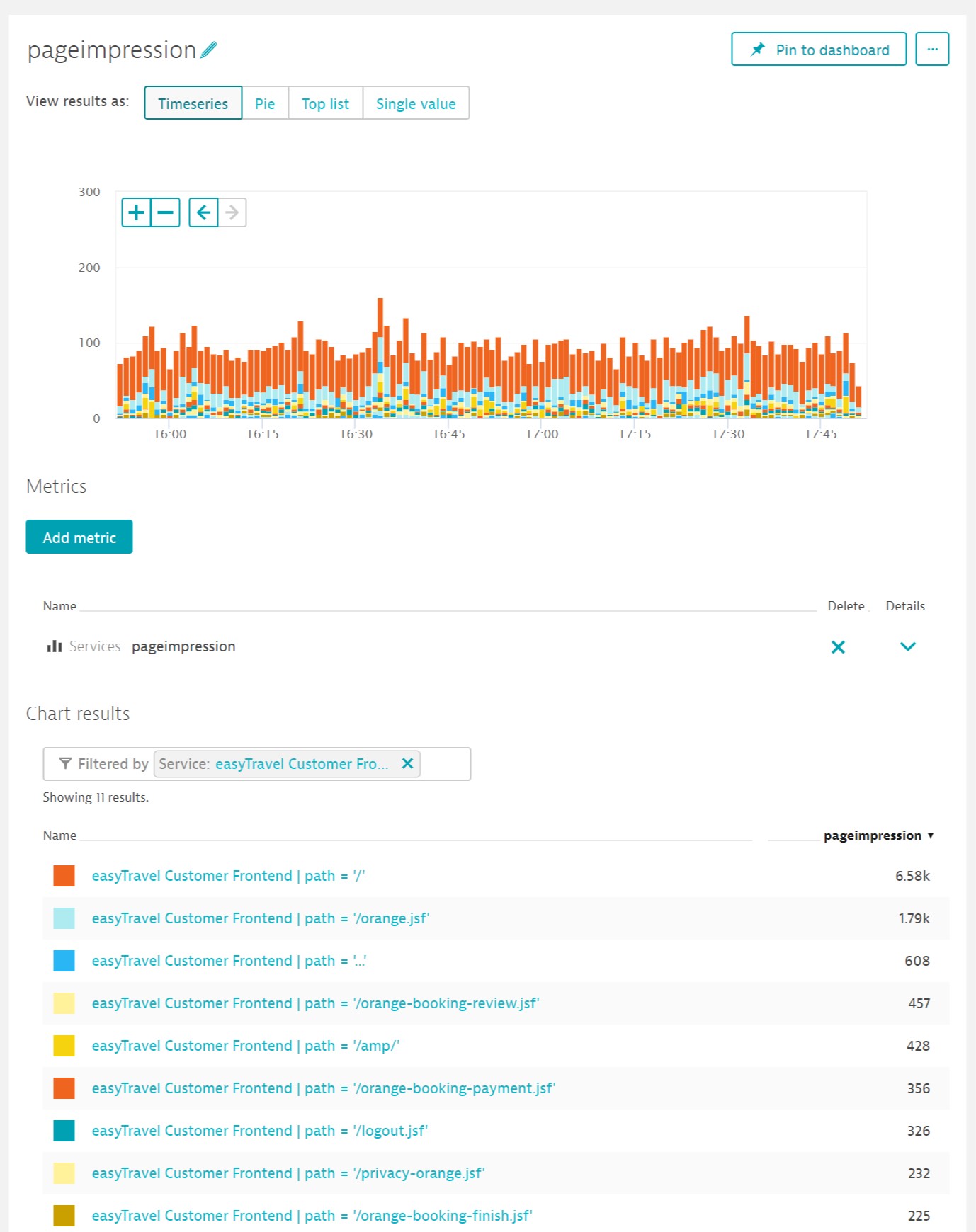Open the '/orange-booking-review.jsf' result
Image resolution: width=976 pixels, height=1232 pixels.
[x=316, y=1003]
